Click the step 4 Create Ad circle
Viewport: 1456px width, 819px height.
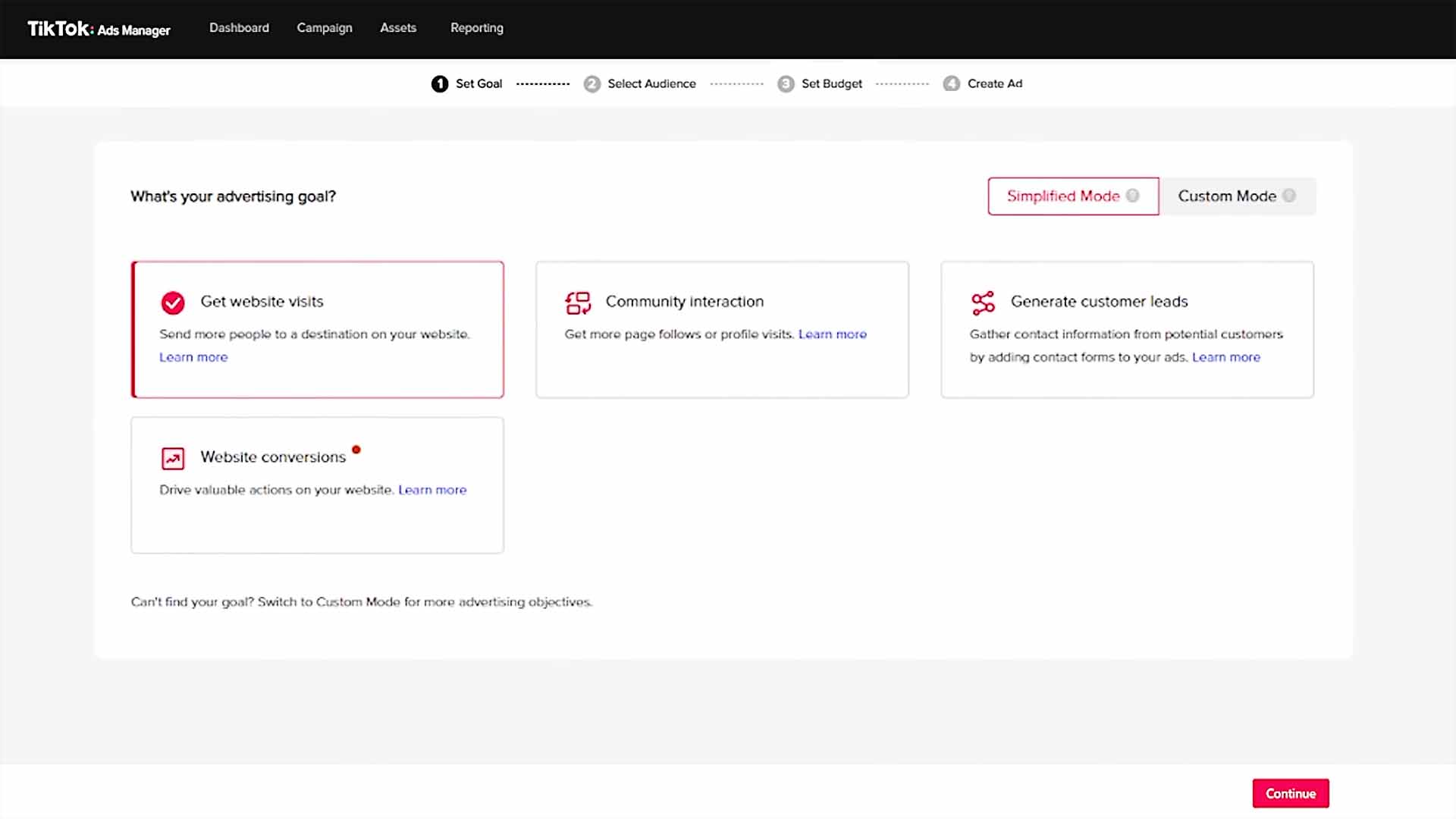tap(951, 83)
